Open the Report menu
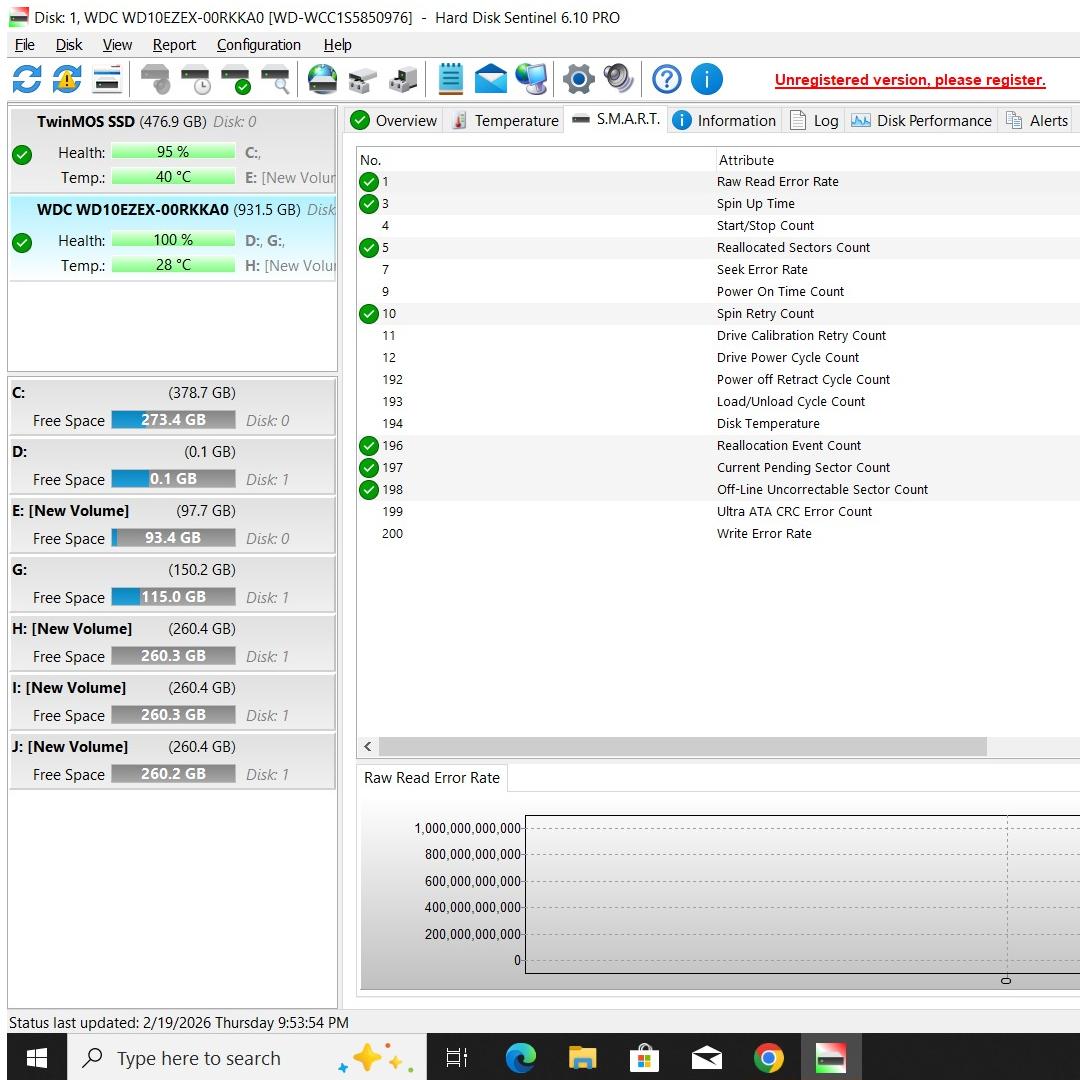The image size is (1080, 1080). tap(174, 45)
